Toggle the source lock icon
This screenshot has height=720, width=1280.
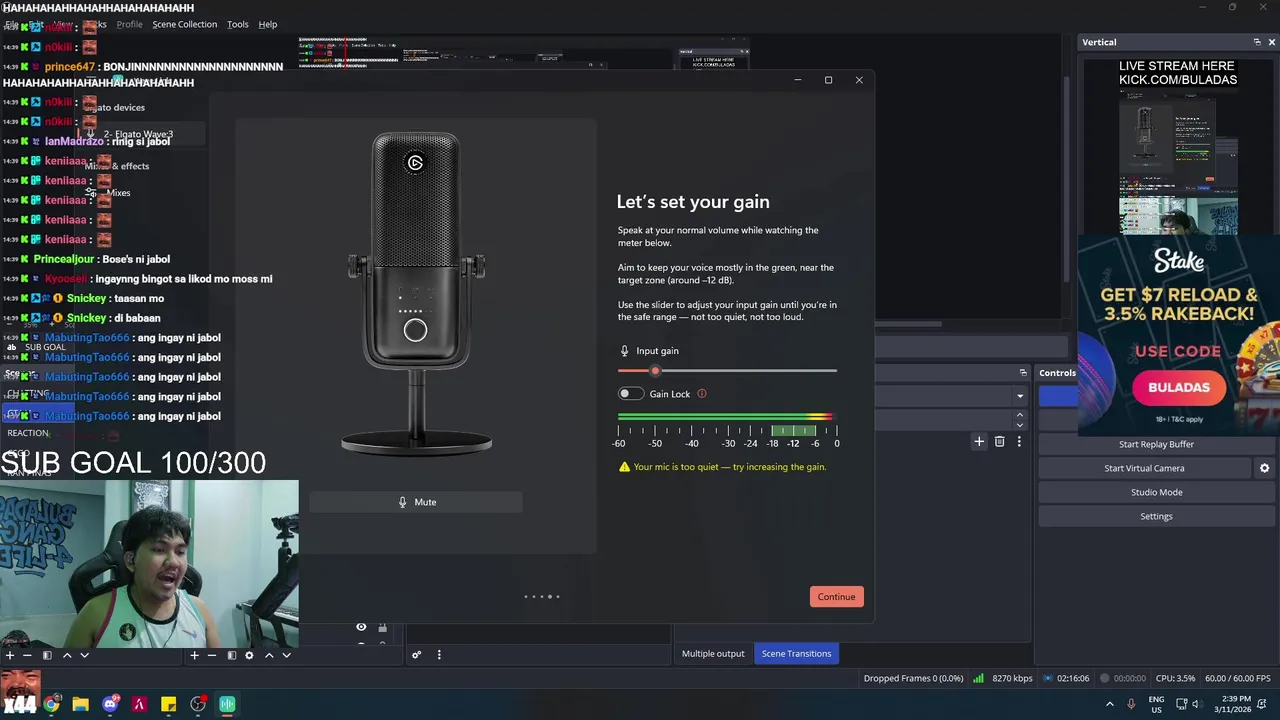tap(382, 627)
